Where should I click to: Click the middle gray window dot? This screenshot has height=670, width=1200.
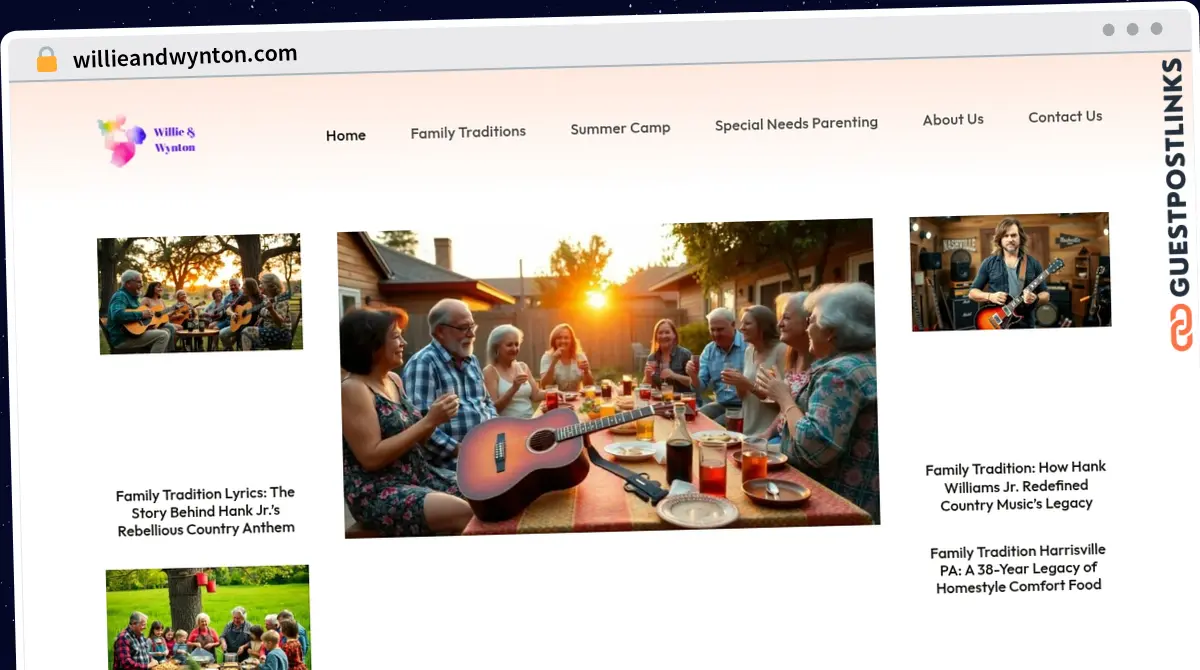[x=1132, y=30]
